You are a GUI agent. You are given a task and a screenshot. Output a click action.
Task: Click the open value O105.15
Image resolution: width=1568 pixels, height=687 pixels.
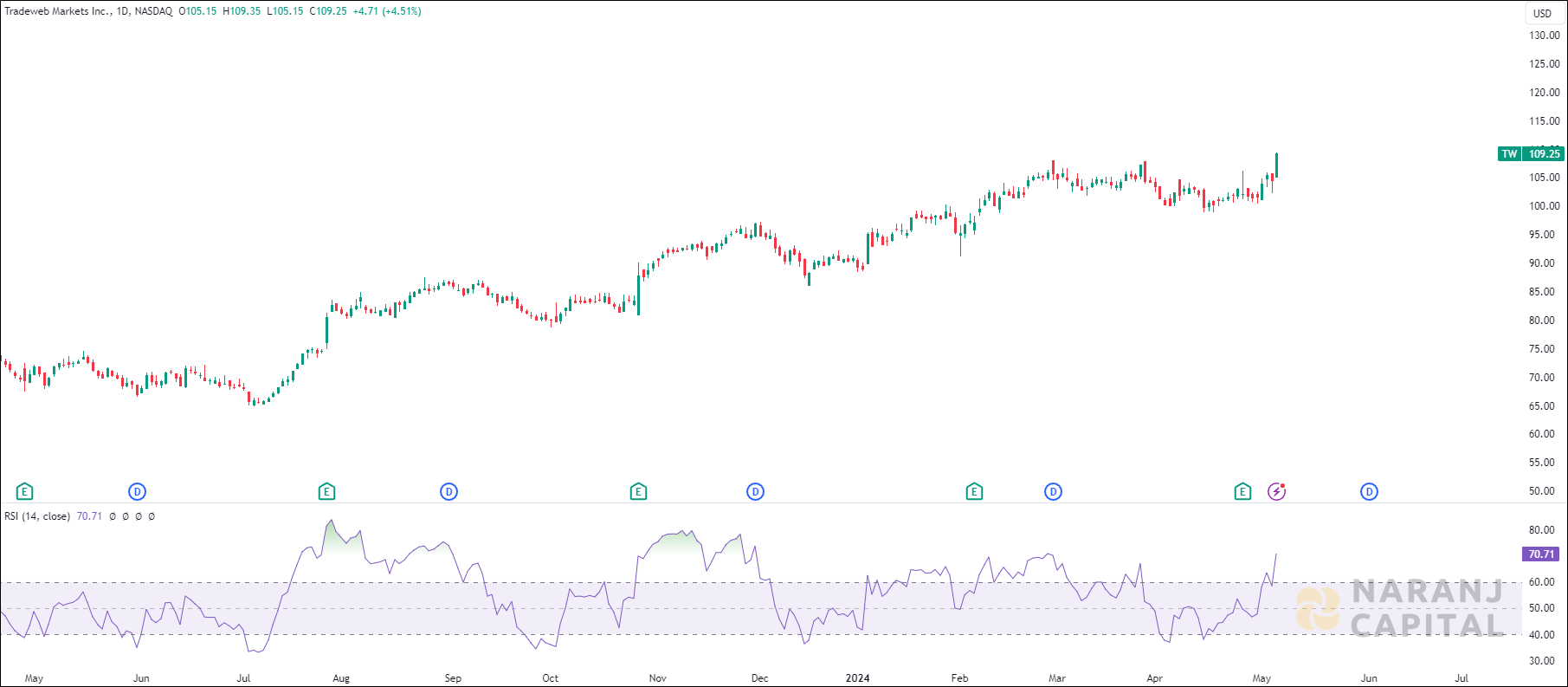[x=197, y=11]
